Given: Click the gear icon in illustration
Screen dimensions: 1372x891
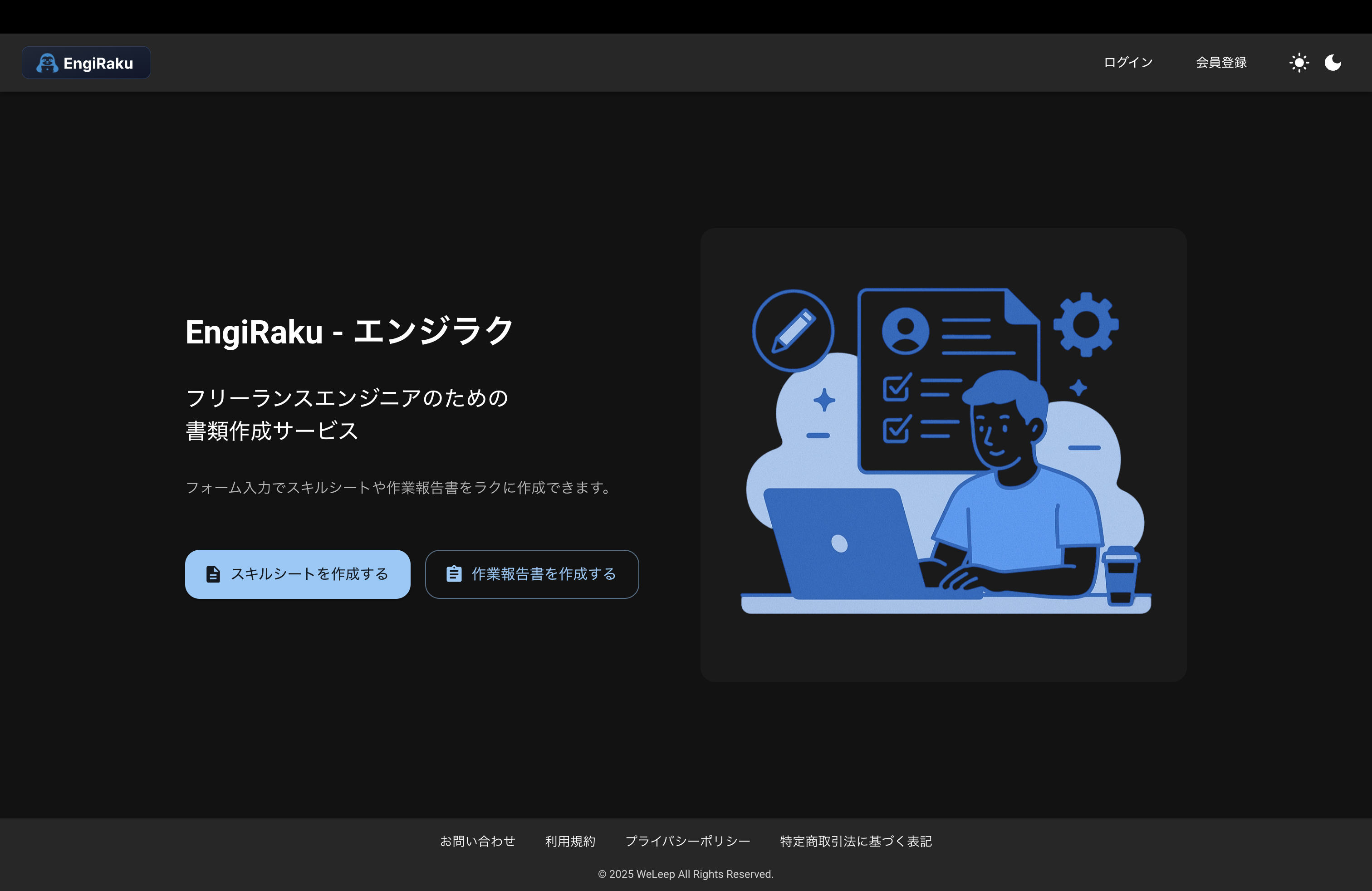Looking at the screenshot, I should (1086, 324).
